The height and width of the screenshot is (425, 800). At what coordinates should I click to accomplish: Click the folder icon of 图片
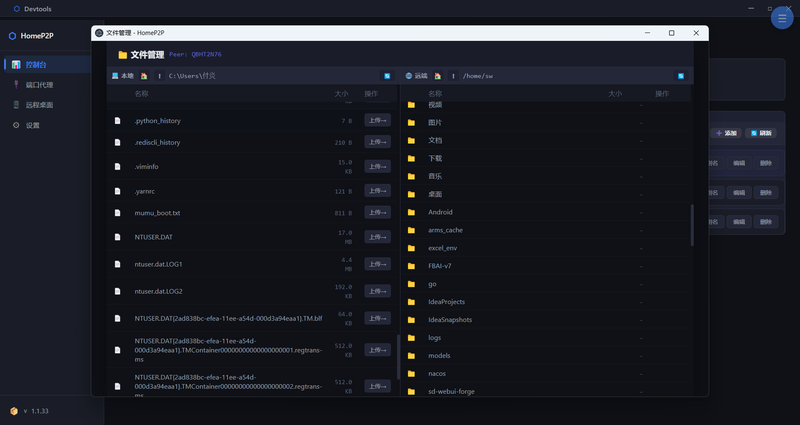pos(411,123)
